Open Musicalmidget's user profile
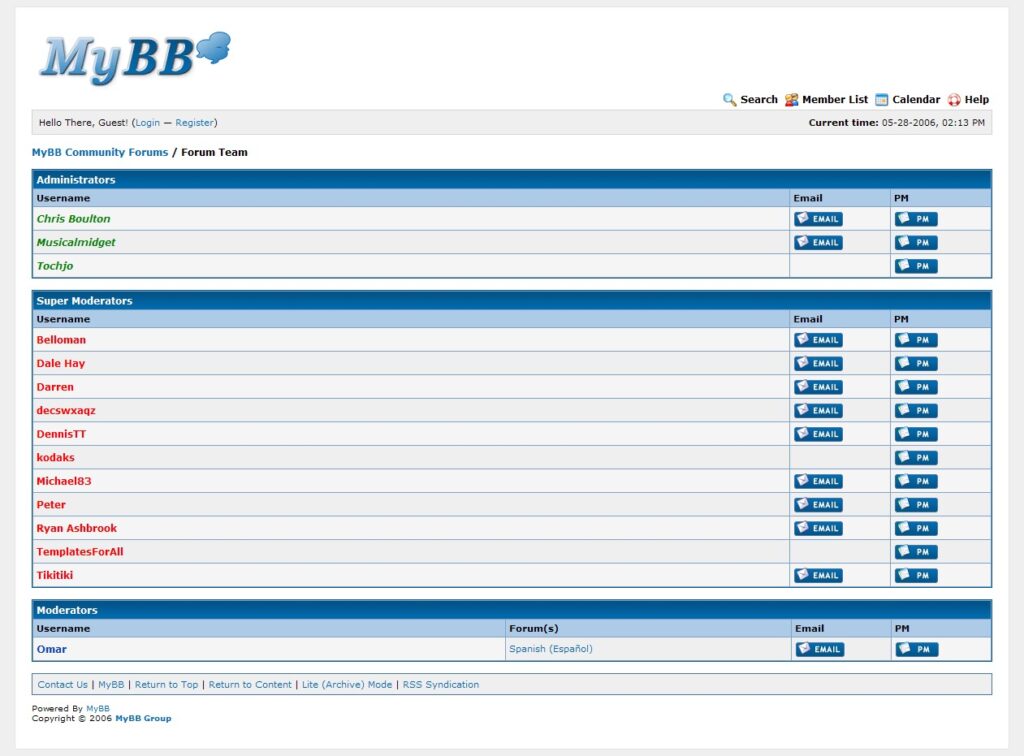Screen dimensions: 1024x756 pos(76,243)
